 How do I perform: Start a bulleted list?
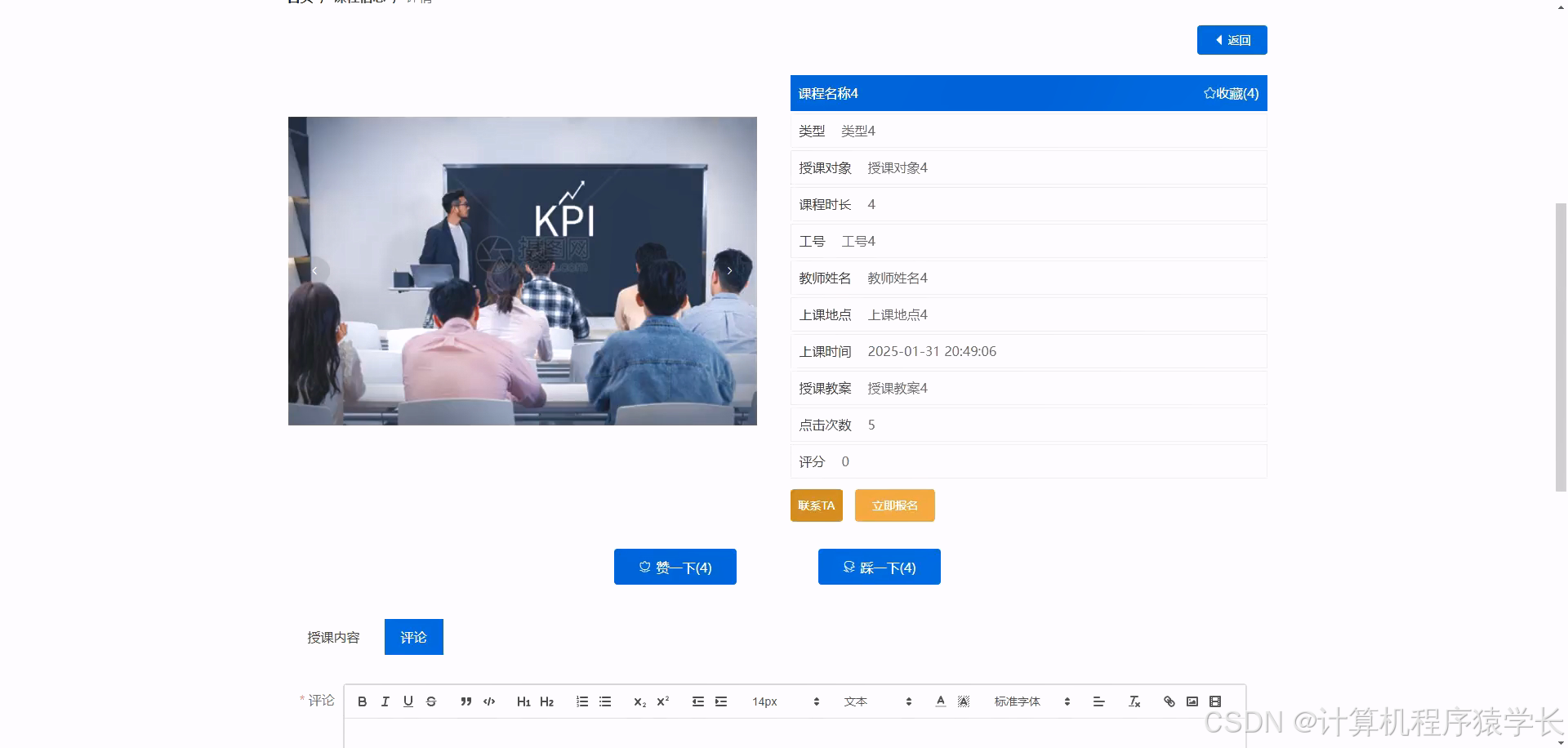604,701
